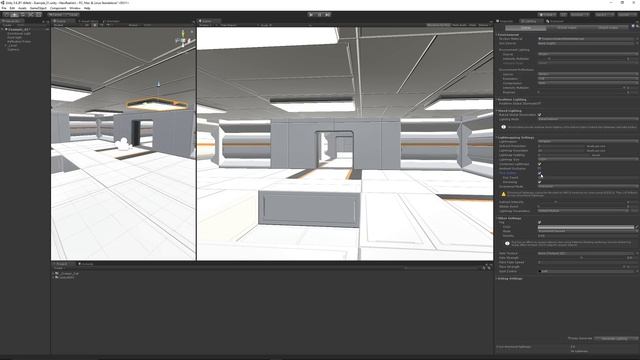
Task: Open Reflections Compression dropdown
Action: pos(588,83)
